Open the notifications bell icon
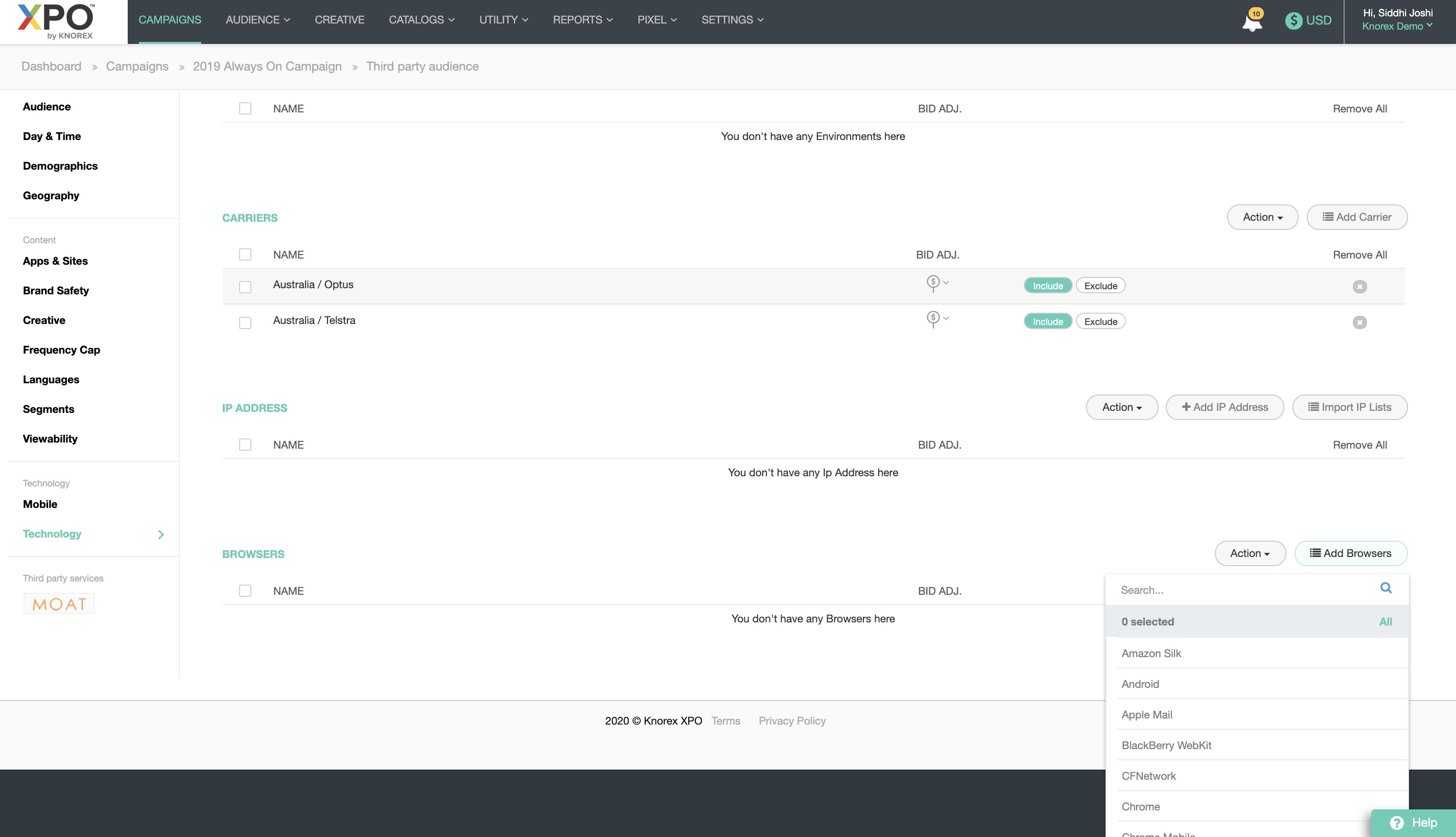Viewport: 1456px width, 837px height. pyautogui.click(x=1252, y=22)
